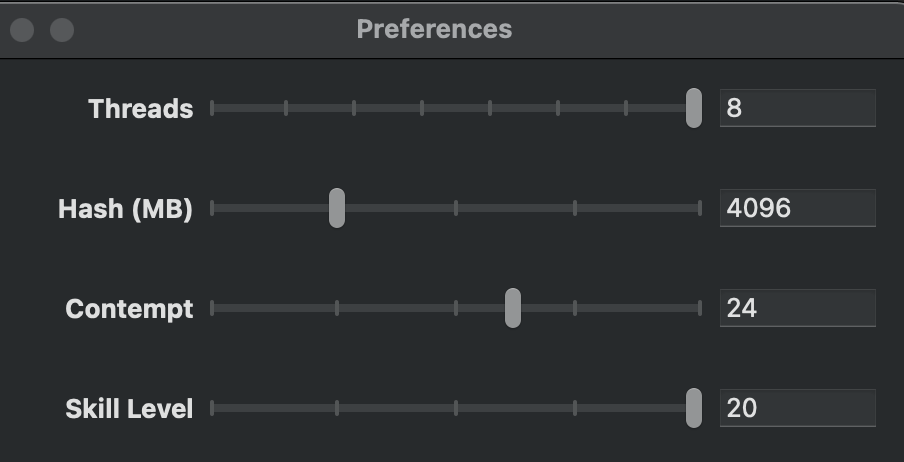This screenshot has height=462, width=904.
Task: Click the Threads label text
Action: (140, 109)
